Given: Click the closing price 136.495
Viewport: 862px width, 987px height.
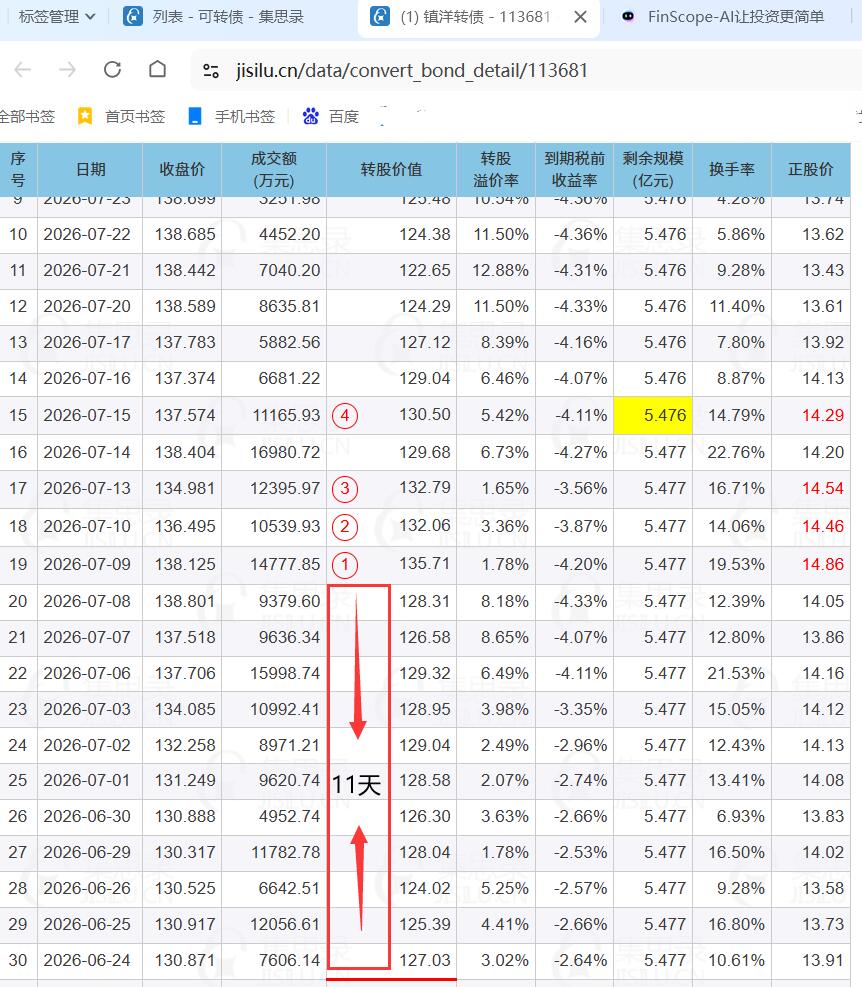Looking at the screenshot, I should [185, 526].
